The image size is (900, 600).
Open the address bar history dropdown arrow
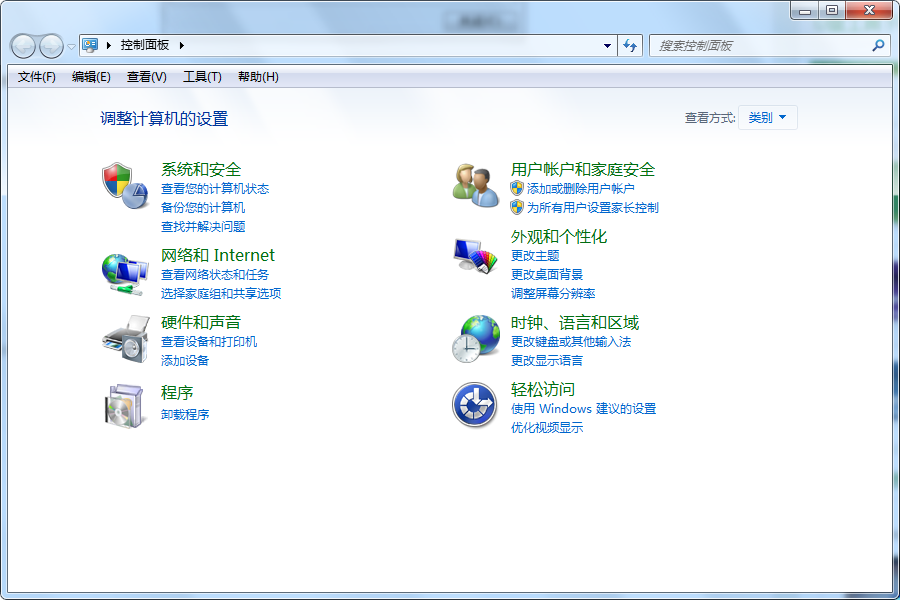pos(608,45)
